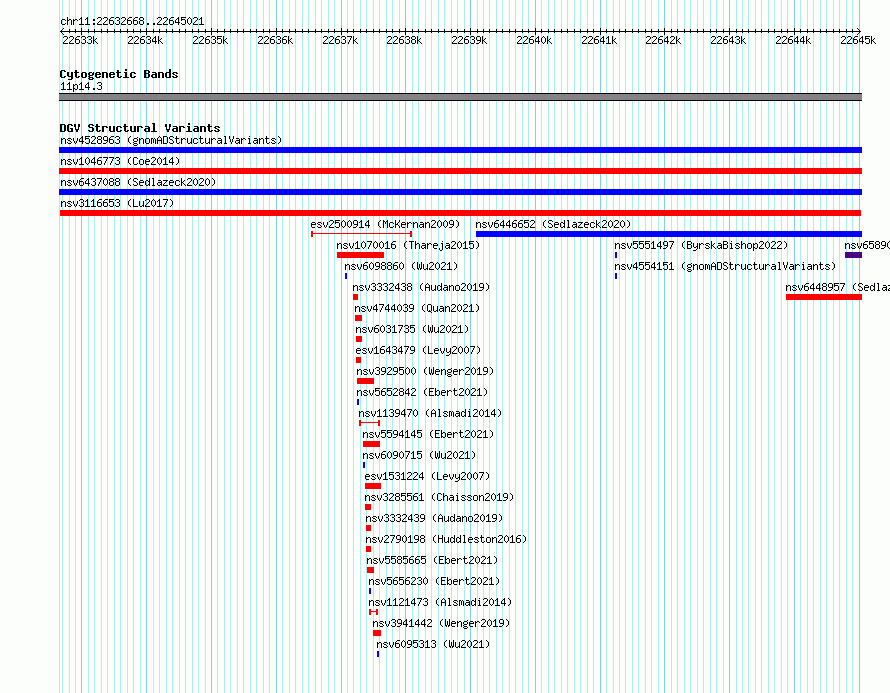Screen dimensions: 890x693
Task: Open nsv2790198 (Huddleston2016) label
Action: [446, 539]
